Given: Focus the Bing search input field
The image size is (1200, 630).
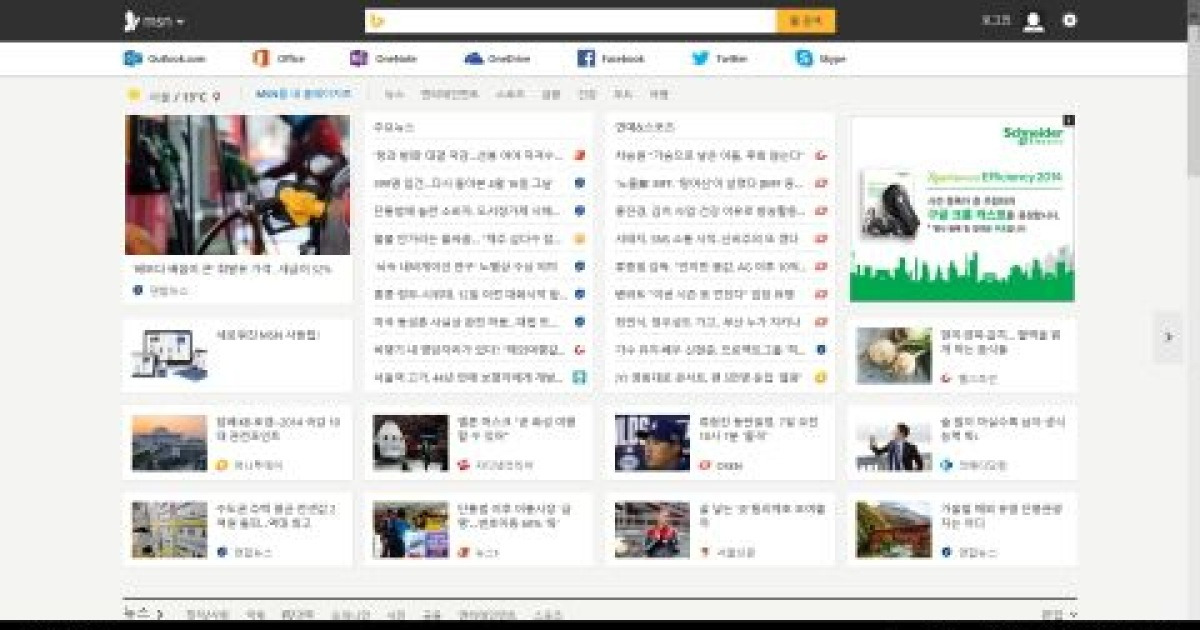Looking at the screenshot, I should coord(571,21).
